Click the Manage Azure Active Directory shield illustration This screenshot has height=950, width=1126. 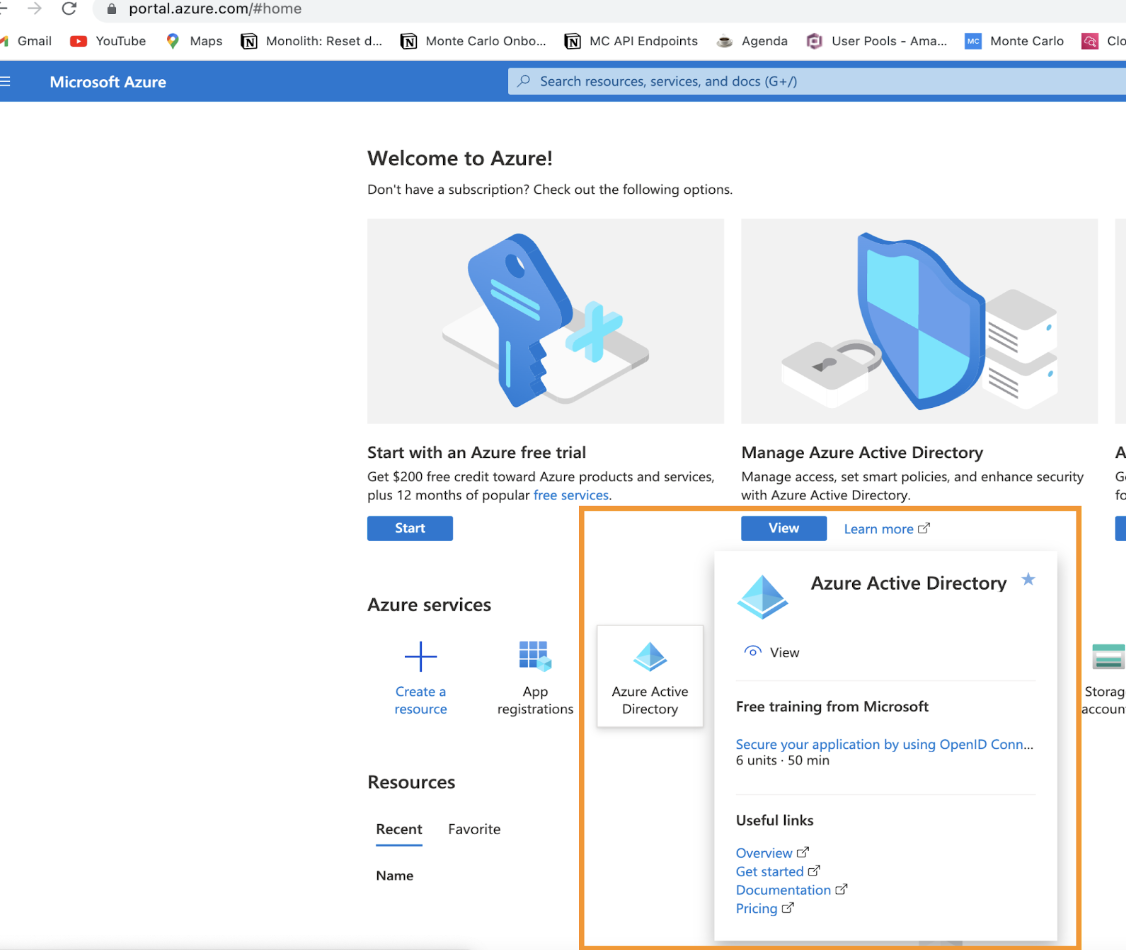click(x=919, y=321)
